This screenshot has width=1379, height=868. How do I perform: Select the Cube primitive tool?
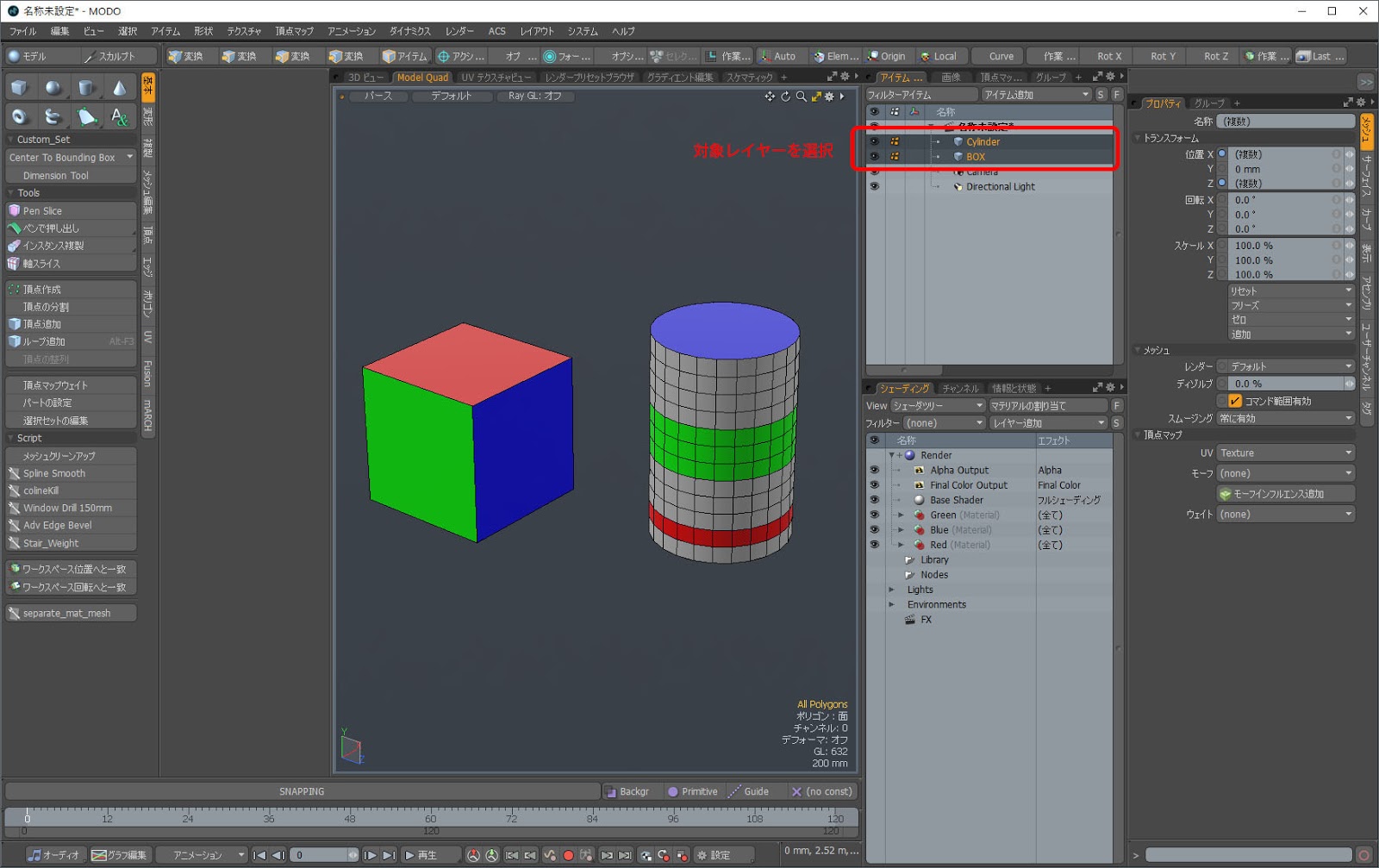coord(20,88)
